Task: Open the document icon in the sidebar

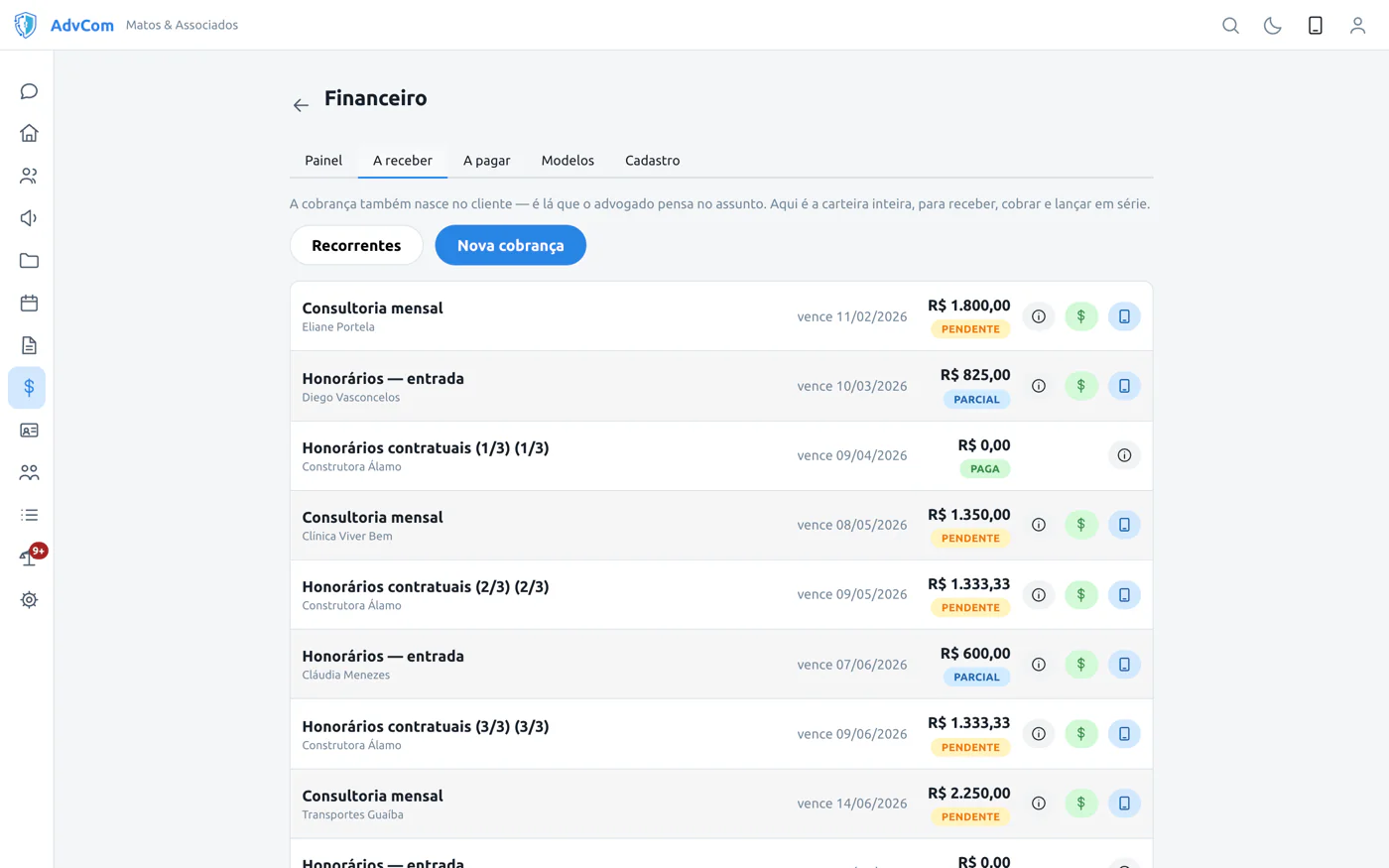Action: coord(29,345)
